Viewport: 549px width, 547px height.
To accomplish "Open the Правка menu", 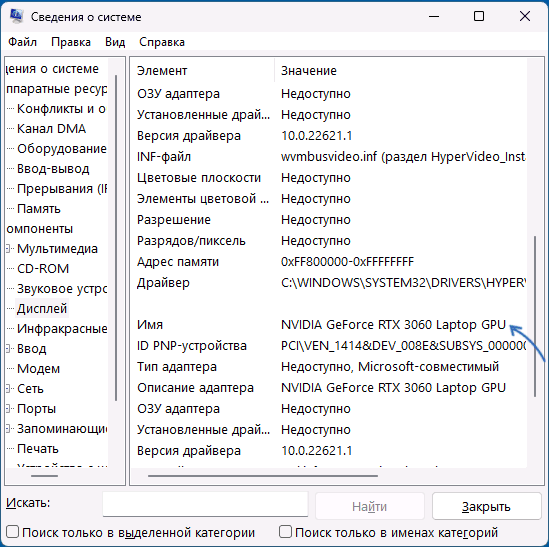I will click(x=71, y=42).
